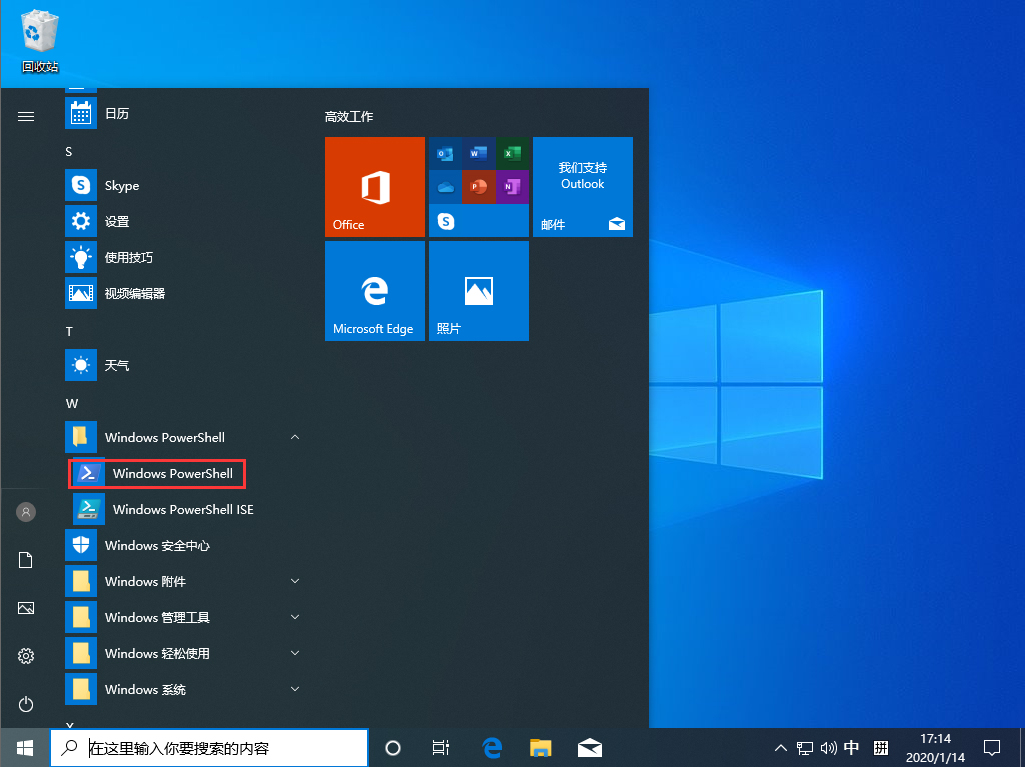
Task: Expand the Windows 系统 group
Action: tap(295, 689)
